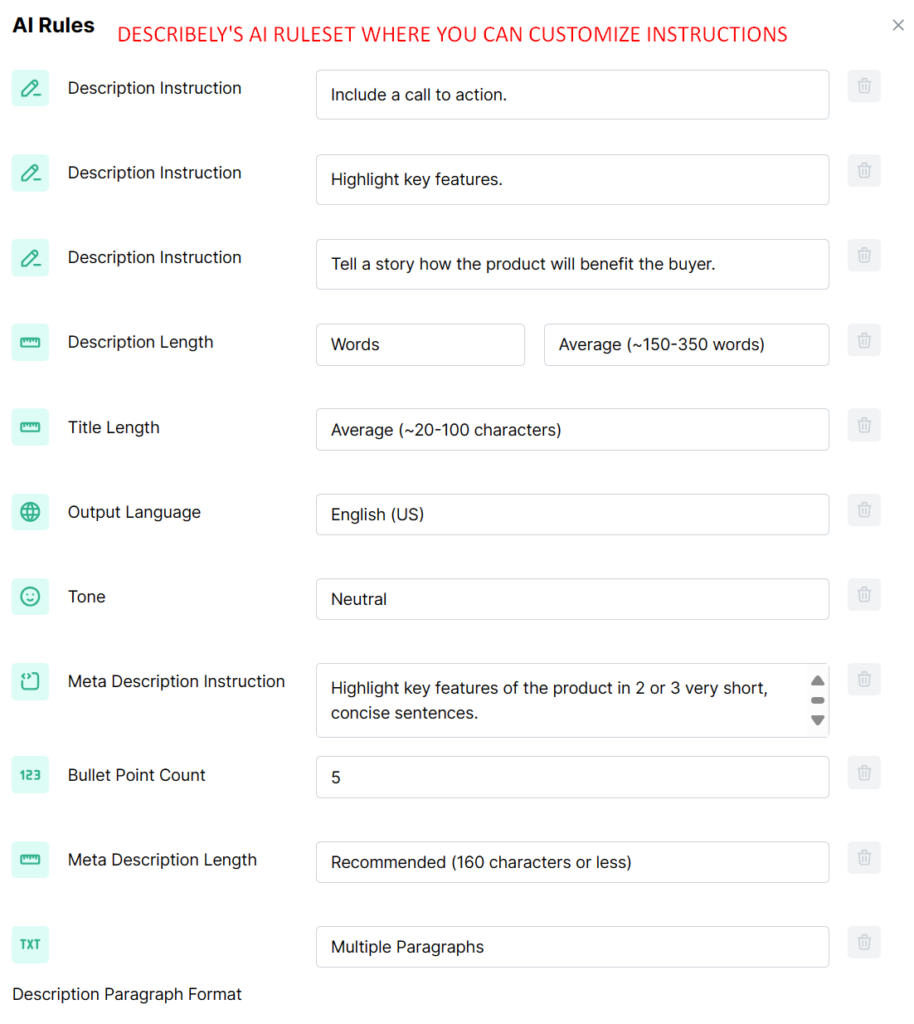
Task: Click the ruler icon beside Title Length
Action: (30, 427)
